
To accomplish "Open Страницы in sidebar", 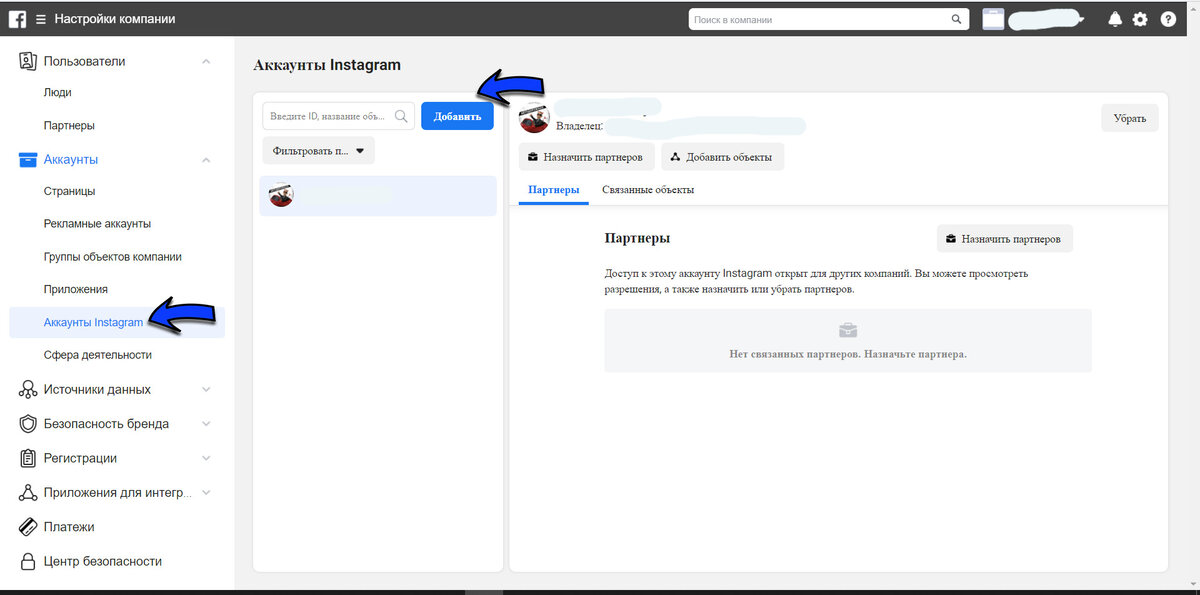I will [70, 191].
